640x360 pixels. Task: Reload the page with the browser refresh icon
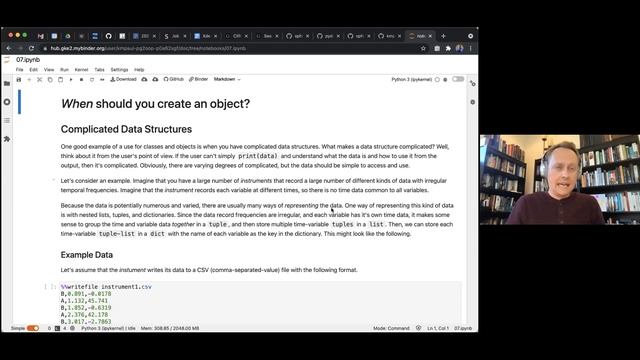coord(31,48)
